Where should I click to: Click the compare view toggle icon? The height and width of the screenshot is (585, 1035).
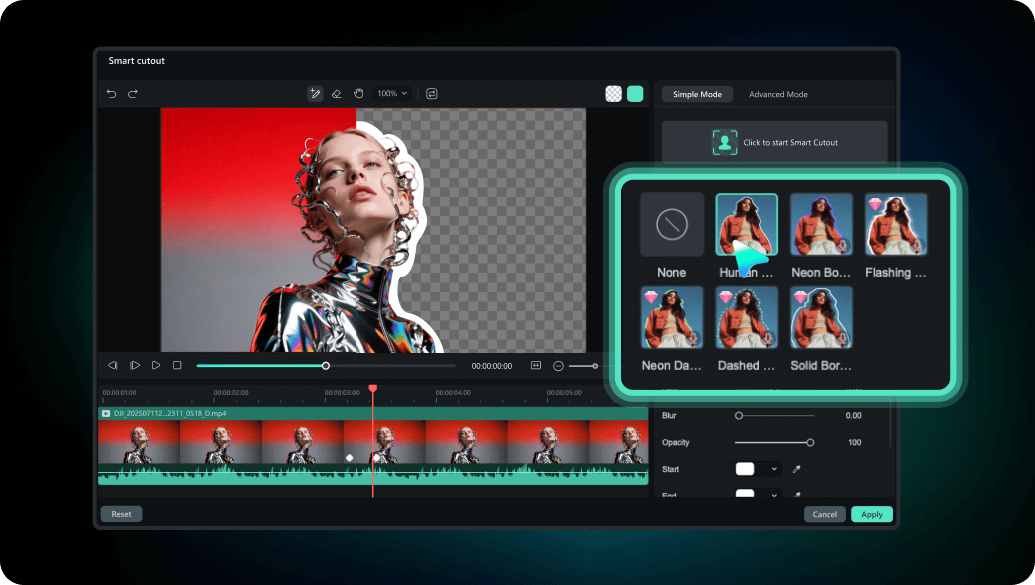click(x=432, y=94)
